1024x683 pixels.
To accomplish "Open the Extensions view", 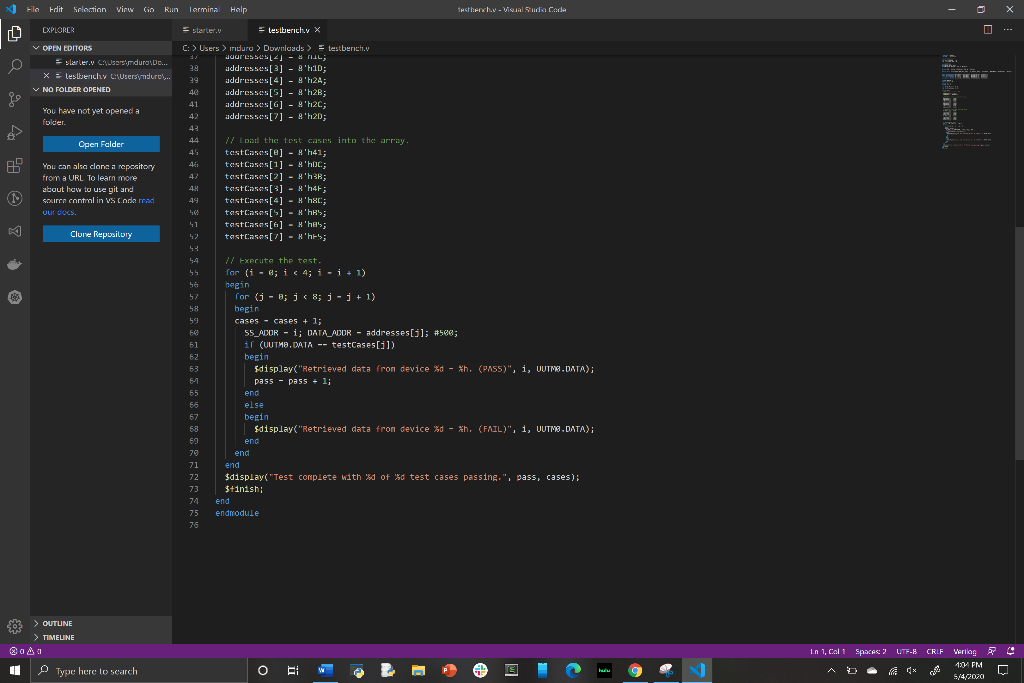I will [14, 165].
